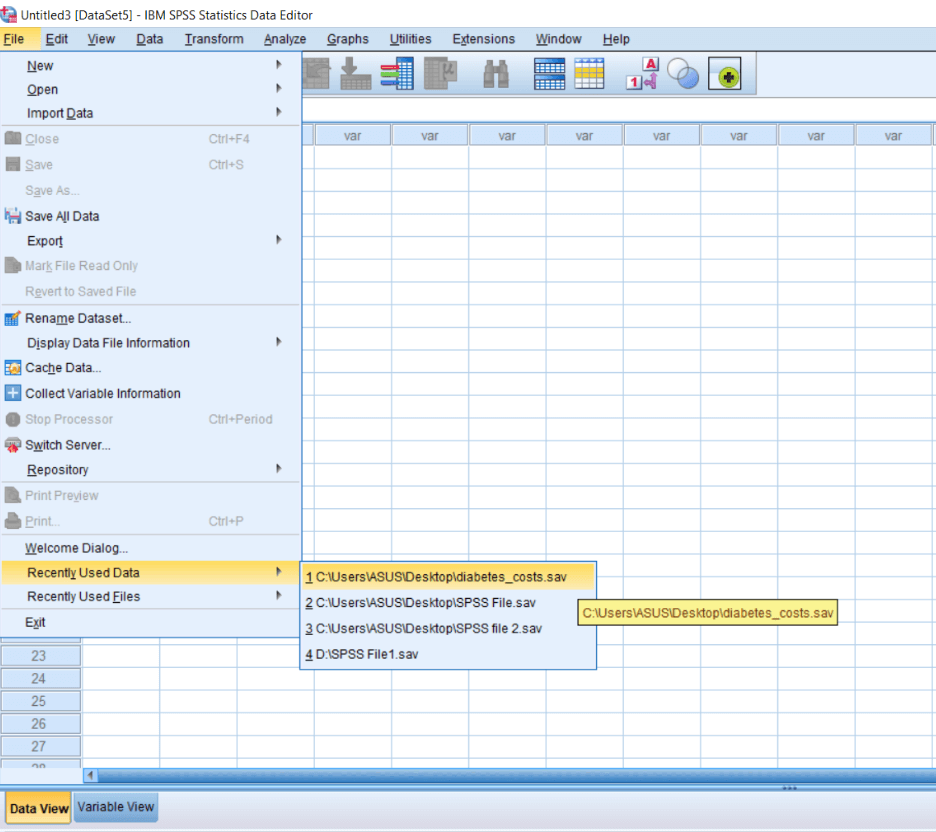Click the horizontal scrollbar below the data grid

click(x=500, y=775)
